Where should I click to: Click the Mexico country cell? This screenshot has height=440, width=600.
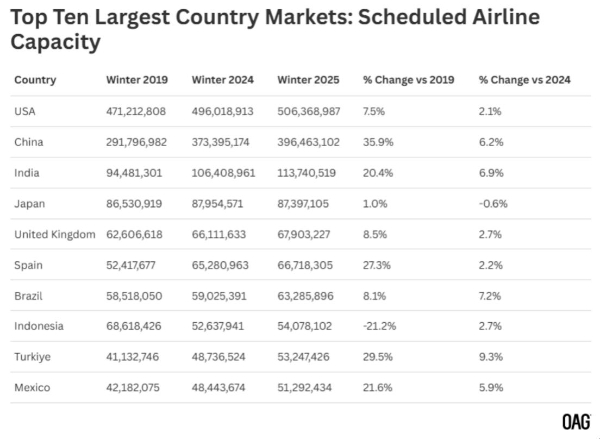pyautogui.click(x=33, y=388)
